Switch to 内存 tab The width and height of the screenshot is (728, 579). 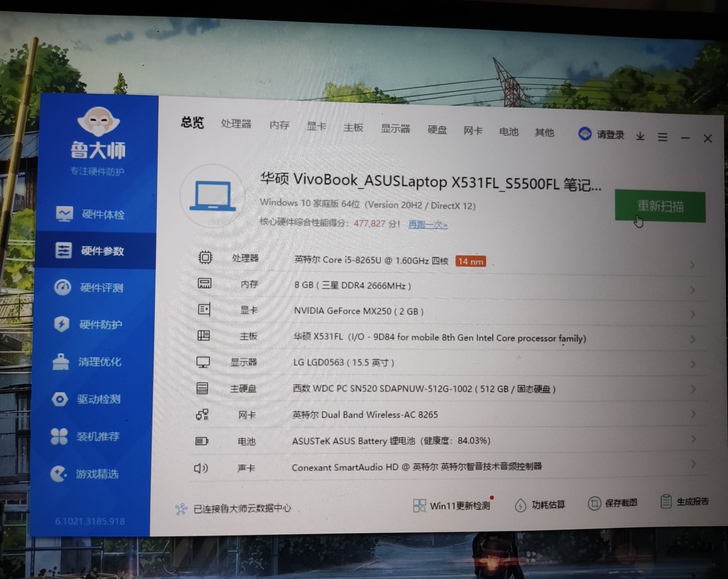pos(280,125)
